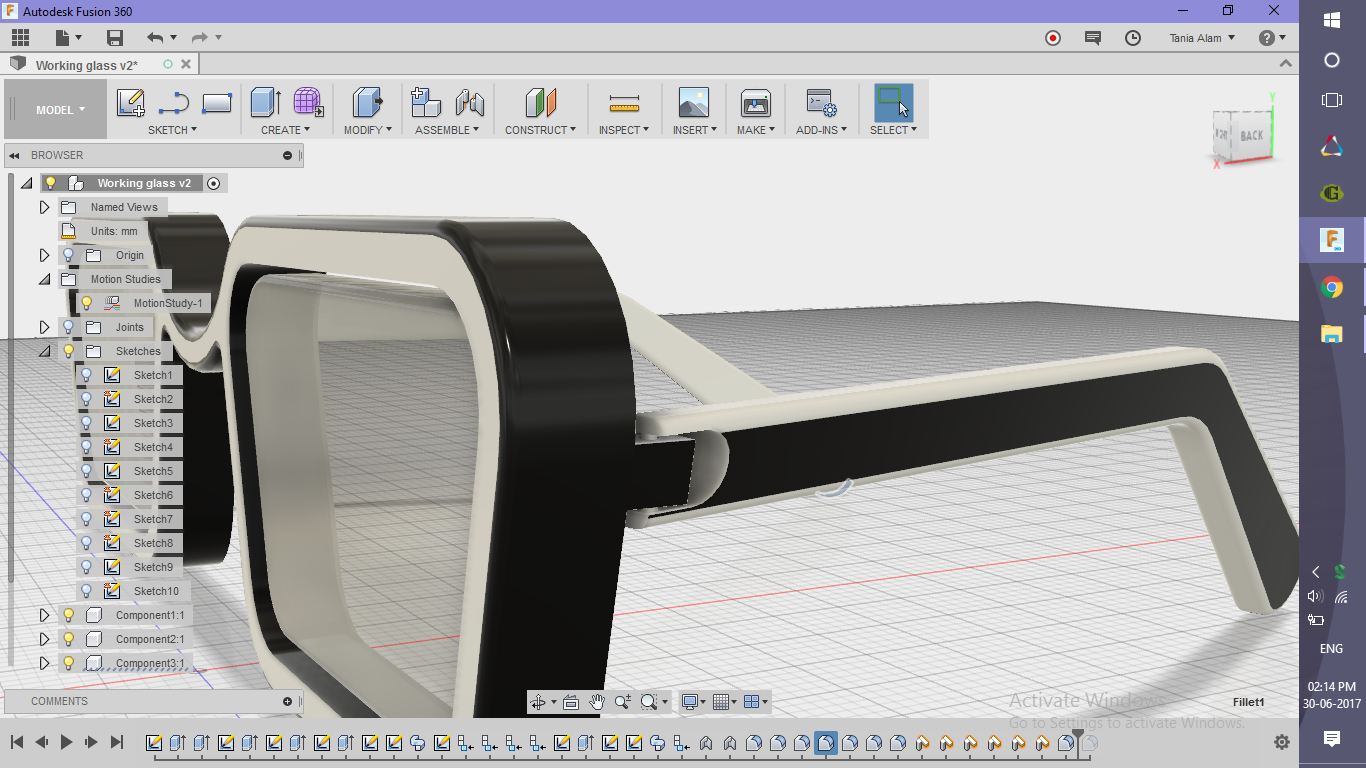Open the Scripts and Add-Ins icon
The width and height of the screenshot is (1366, 768).
[821, 103]
